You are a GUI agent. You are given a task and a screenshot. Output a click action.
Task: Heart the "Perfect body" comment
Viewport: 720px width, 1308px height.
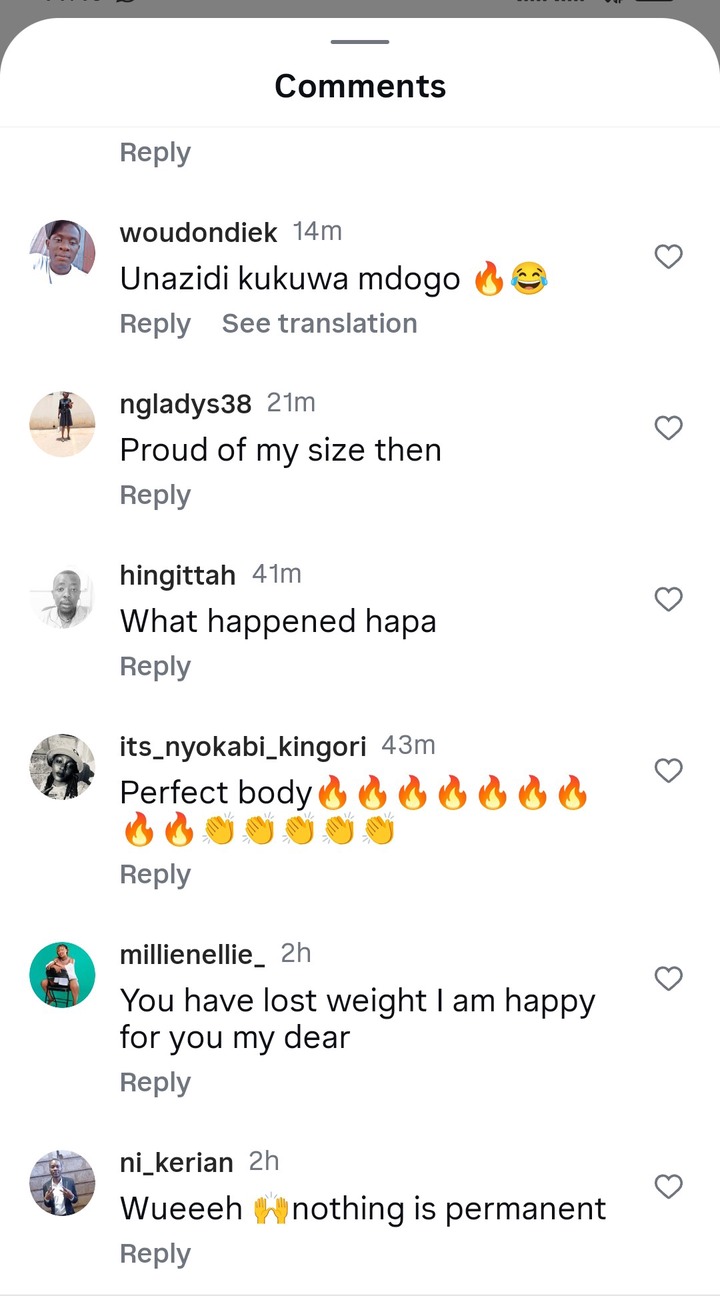click(668, 770)
